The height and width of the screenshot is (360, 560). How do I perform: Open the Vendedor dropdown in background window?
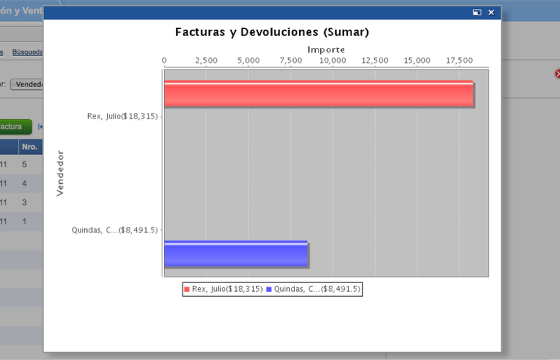(x=27, y=84)
